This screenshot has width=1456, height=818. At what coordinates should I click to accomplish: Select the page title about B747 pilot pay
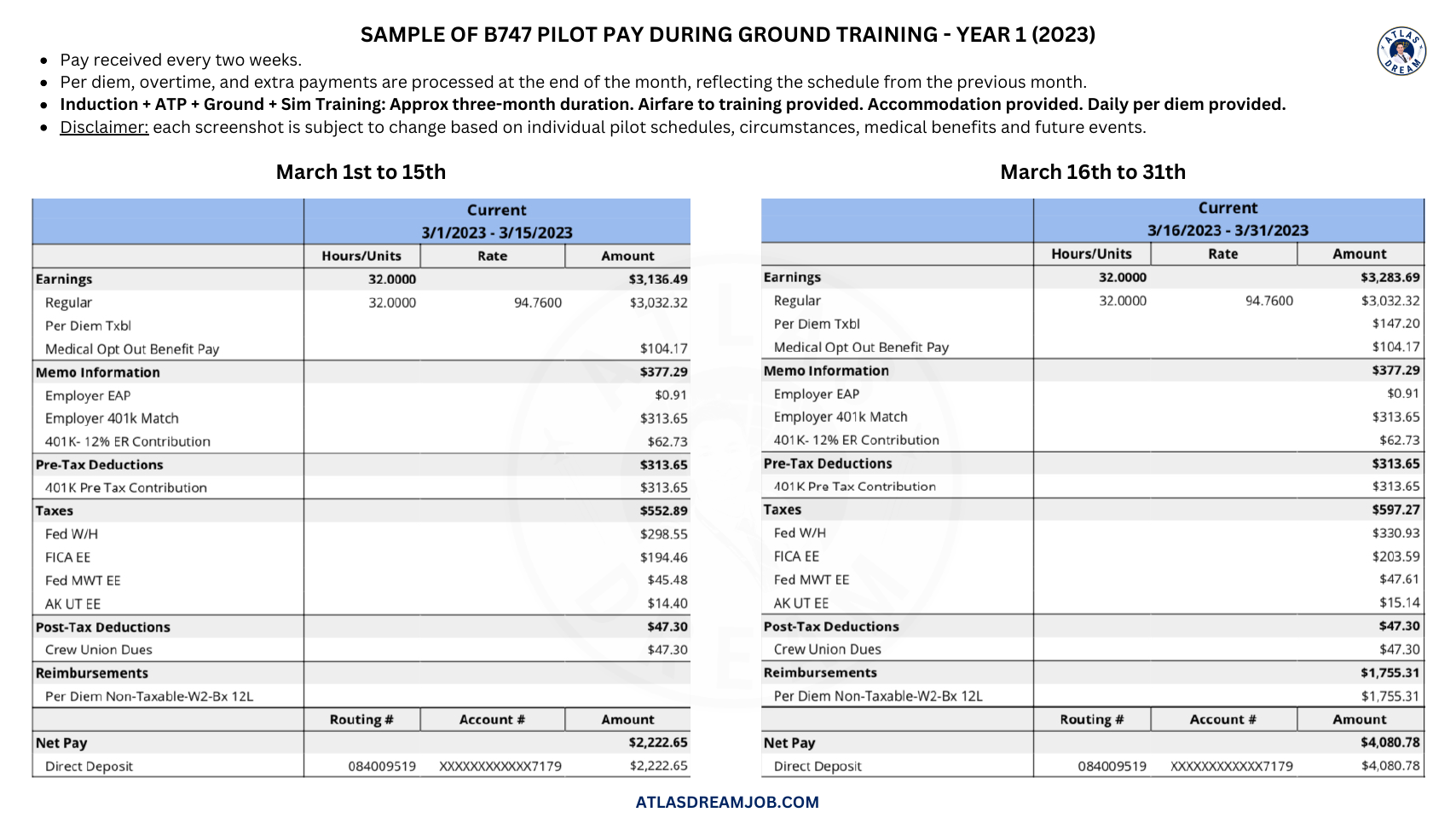pyautogui.click(x=728, y=35)
